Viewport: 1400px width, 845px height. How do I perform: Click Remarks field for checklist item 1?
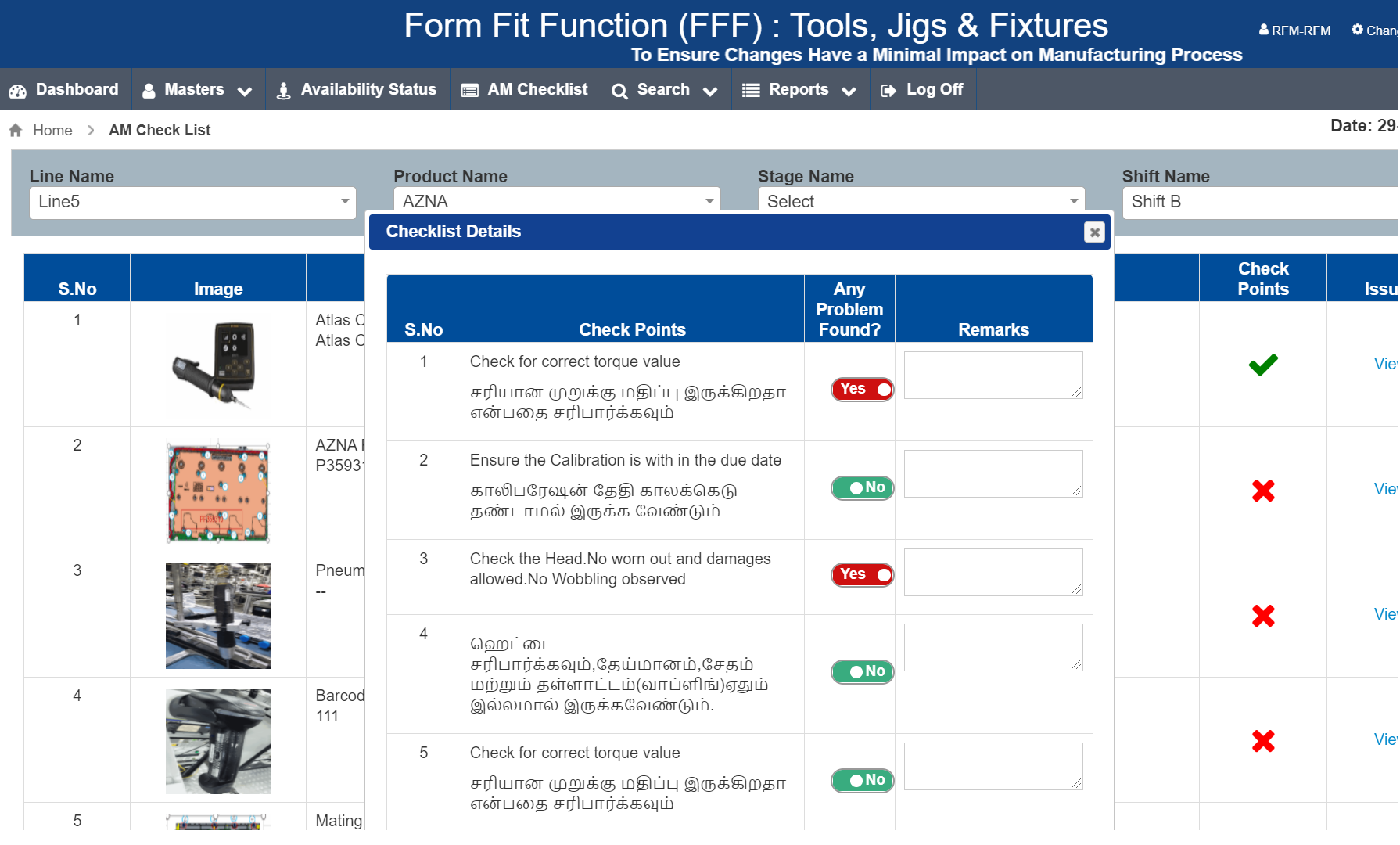coord(993,375)
